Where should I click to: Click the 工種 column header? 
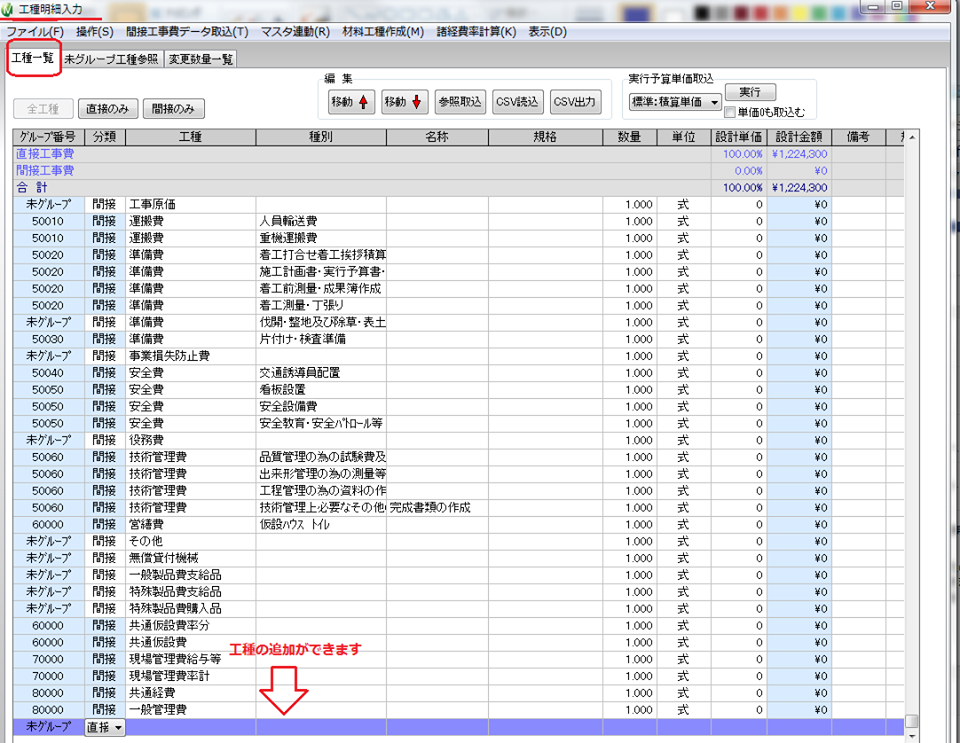coord(190,137)
